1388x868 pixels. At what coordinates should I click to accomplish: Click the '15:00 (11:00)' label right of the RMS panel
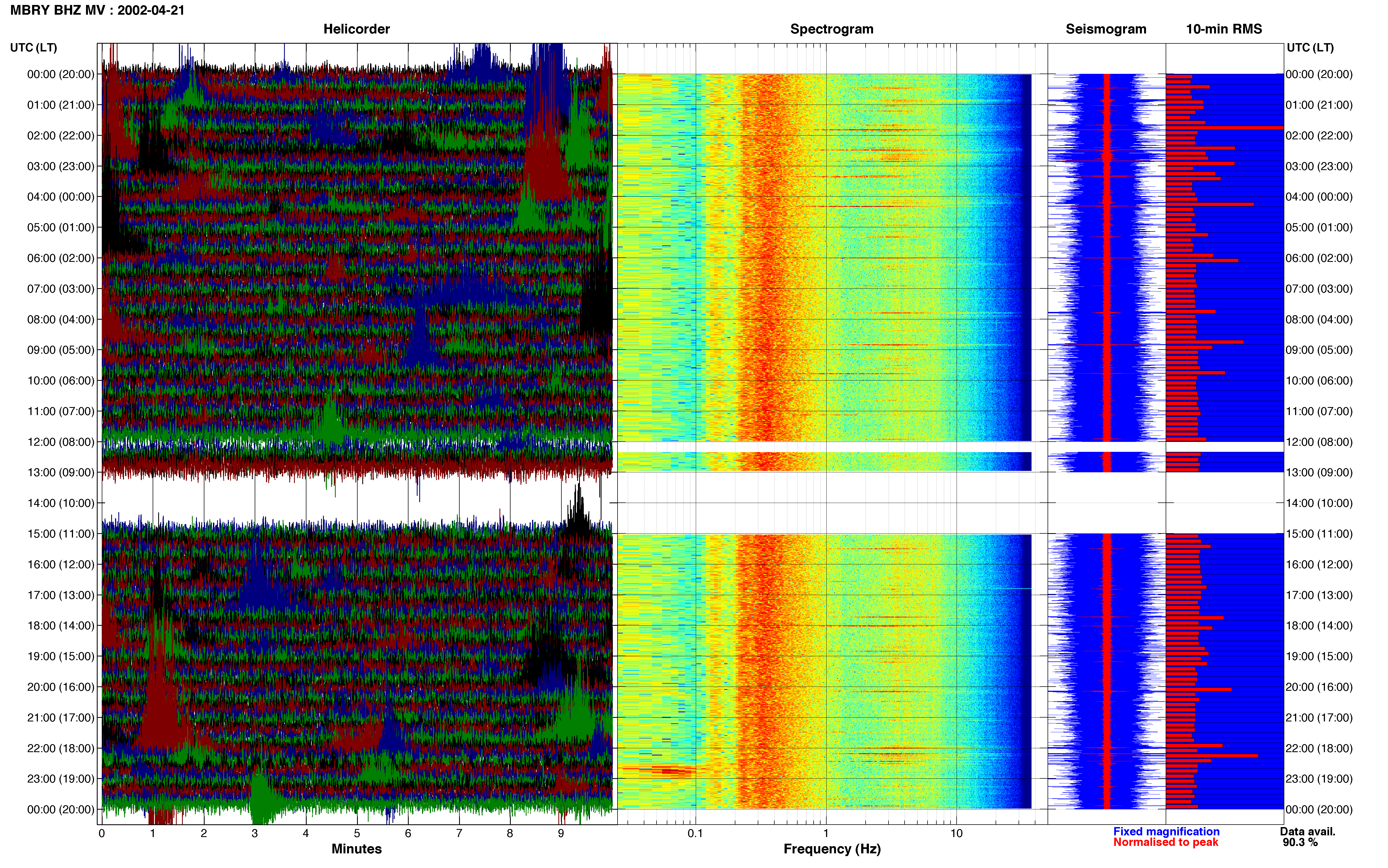1319,534
